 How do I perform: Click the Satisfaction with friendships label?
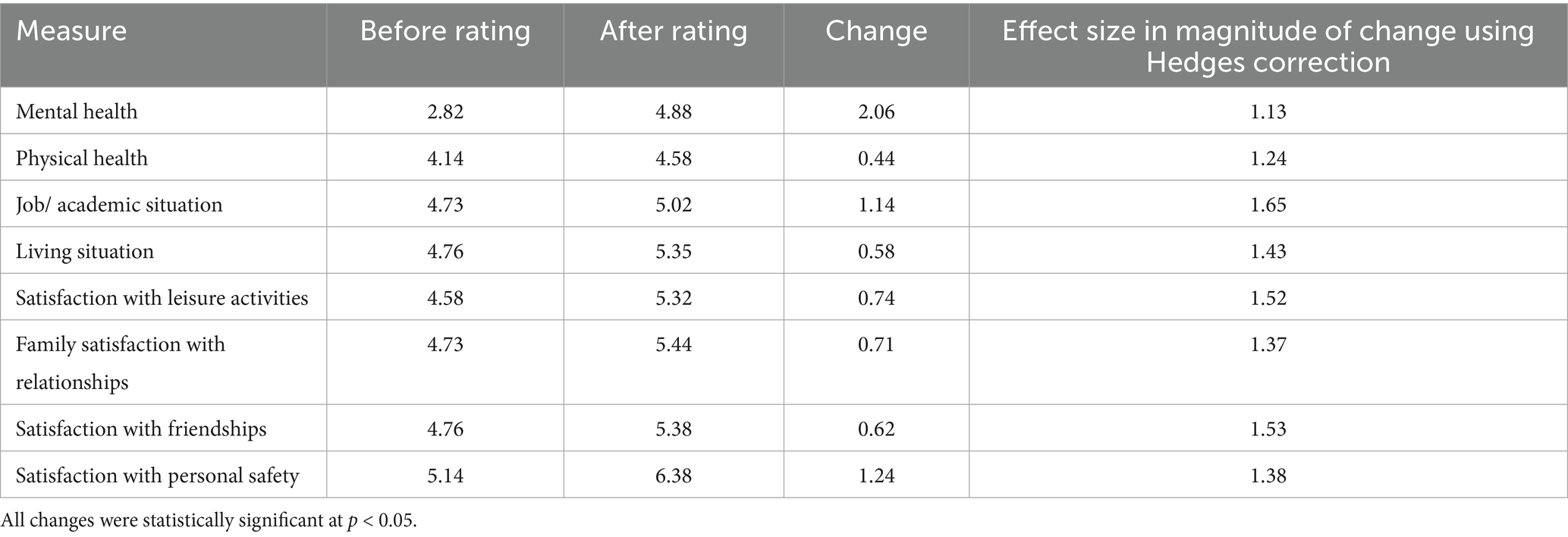tap(141, 429)
